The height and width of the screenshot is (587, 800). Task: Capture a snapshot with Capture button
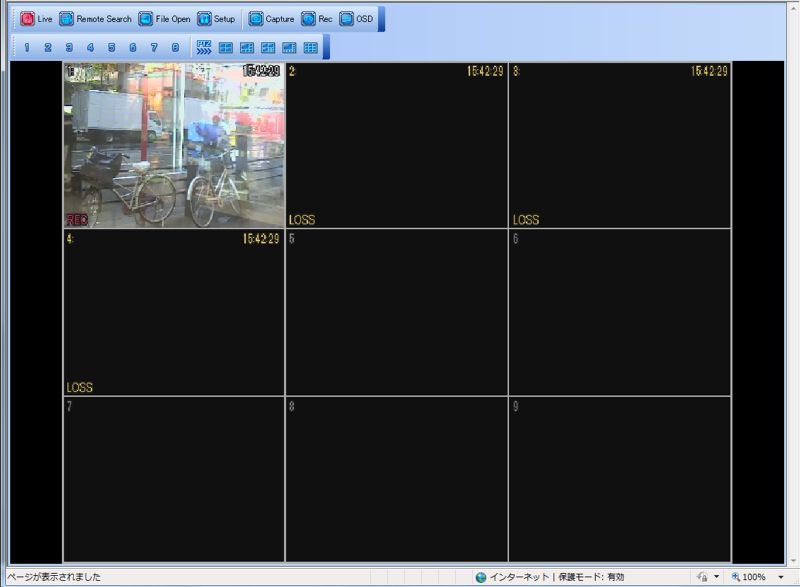point(271,19)
